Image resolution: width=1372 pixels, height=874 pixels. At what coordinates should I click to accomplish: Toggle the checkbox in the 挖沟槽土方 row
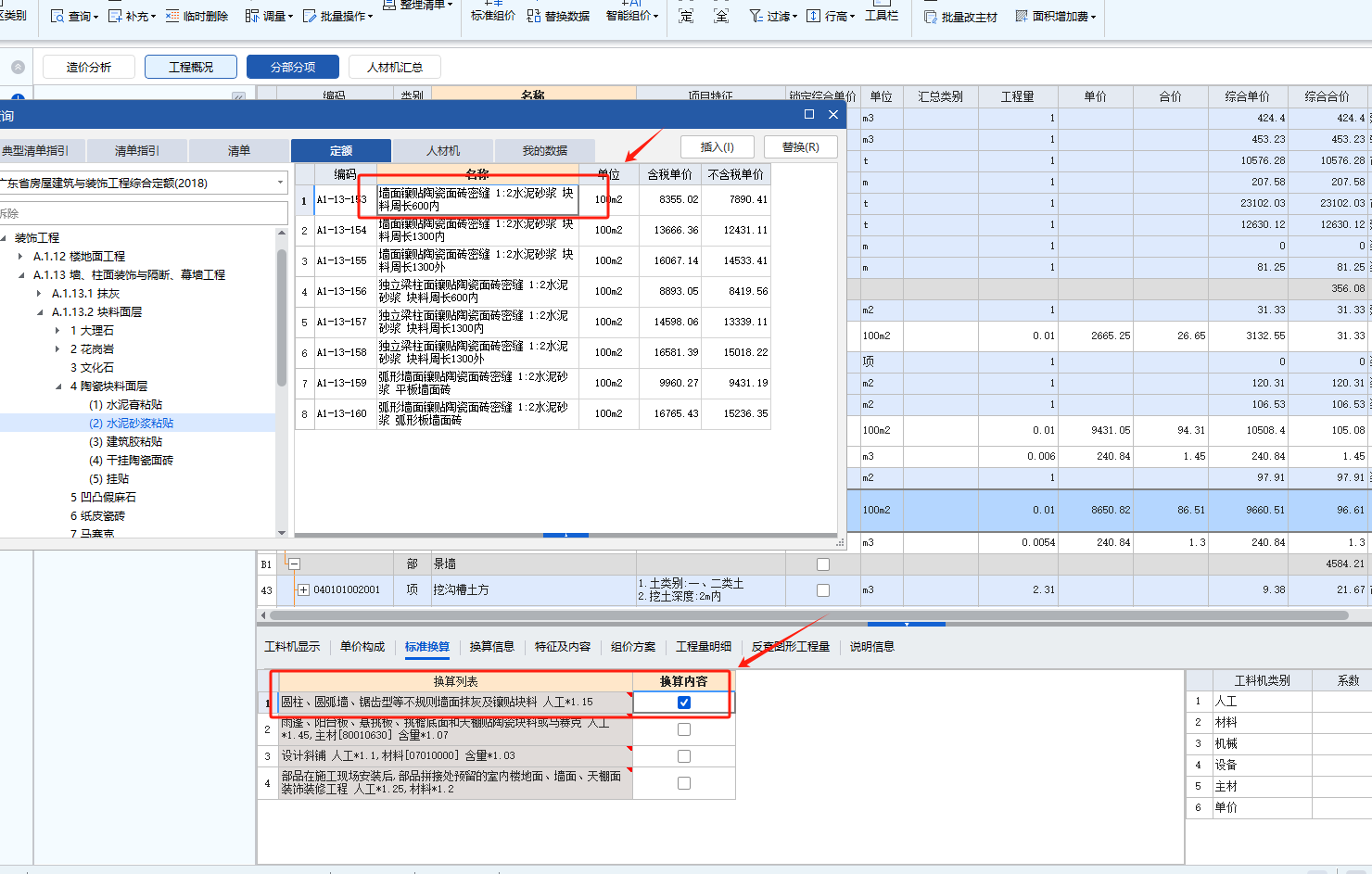click(x=823, y=590)
